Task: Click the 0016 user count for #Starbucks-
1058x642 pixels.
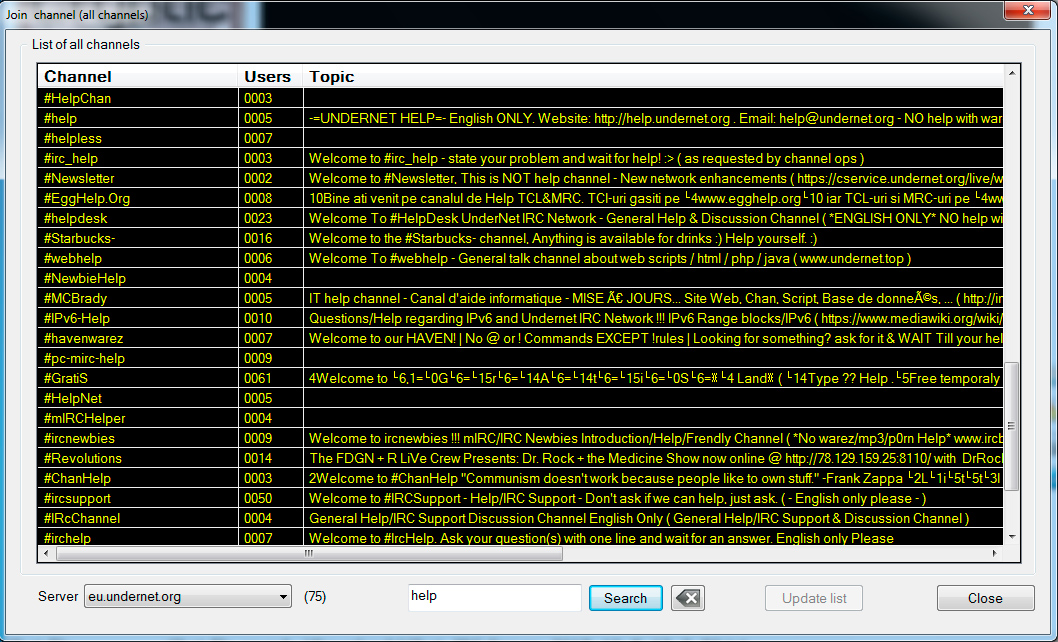Action: coord(258,238)
